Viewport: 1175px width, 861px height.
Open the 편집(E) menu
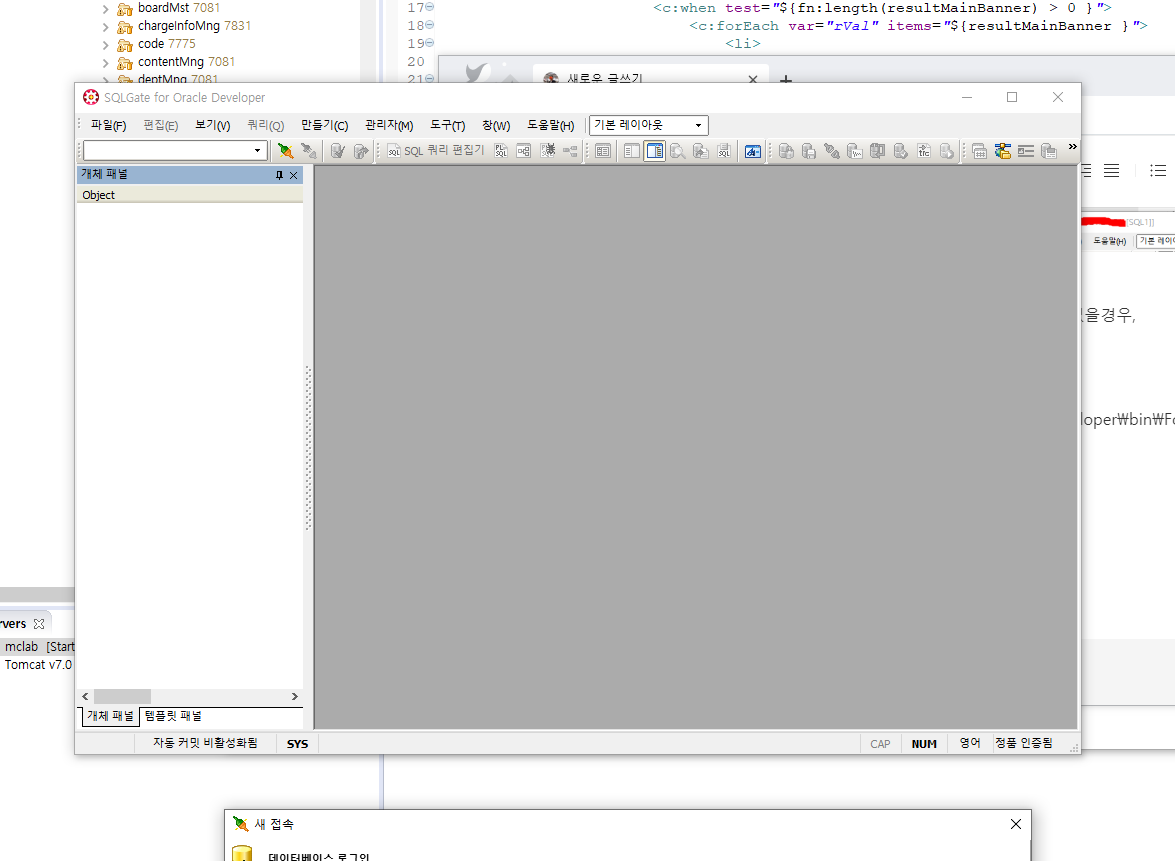pyautogui.click(x=160, y=125)
